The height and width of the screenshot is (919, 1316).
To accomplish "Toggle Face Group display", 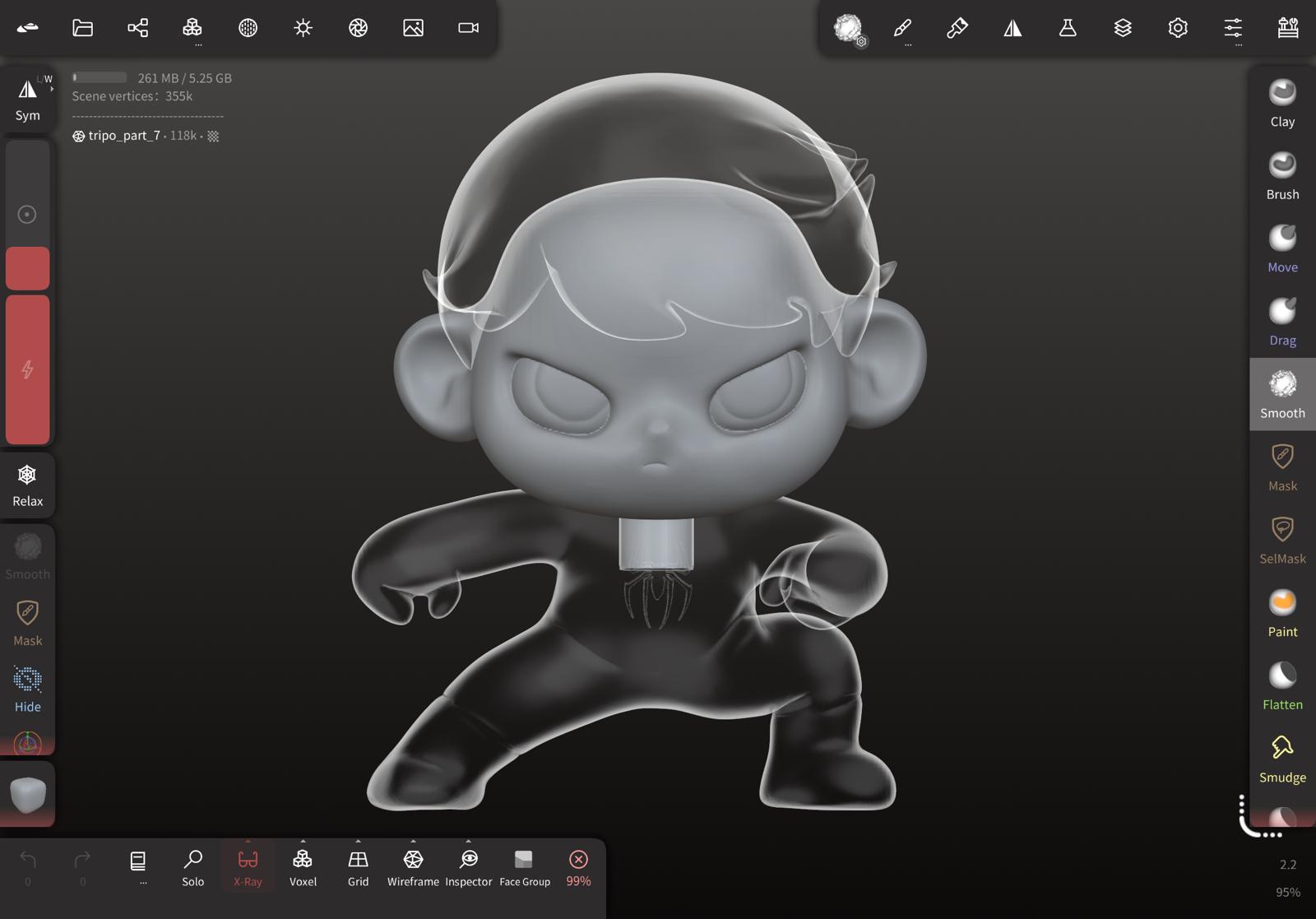I will pos(524,867).
